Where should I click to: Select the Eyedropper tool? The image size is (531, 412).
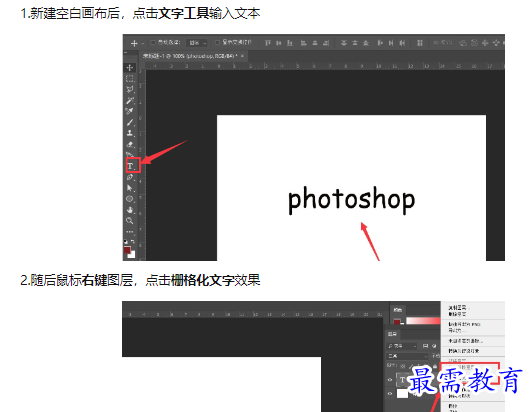pyautogui.click(x=130, y=111)
